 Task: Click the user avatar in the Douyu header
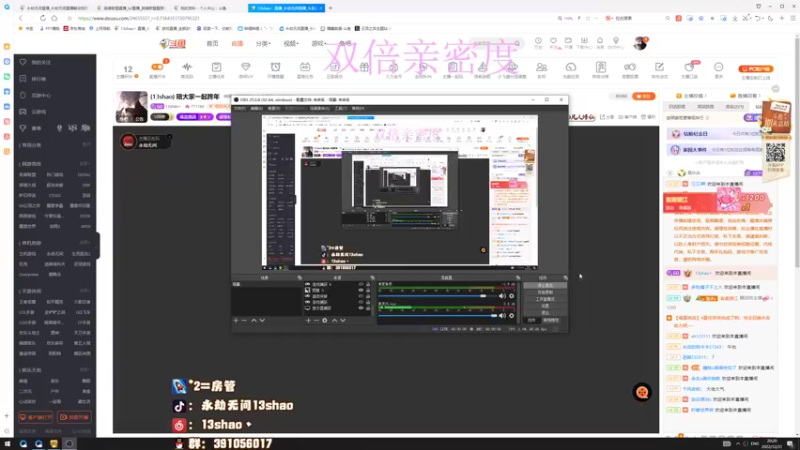pyautogui.click(x=640, y=43)
